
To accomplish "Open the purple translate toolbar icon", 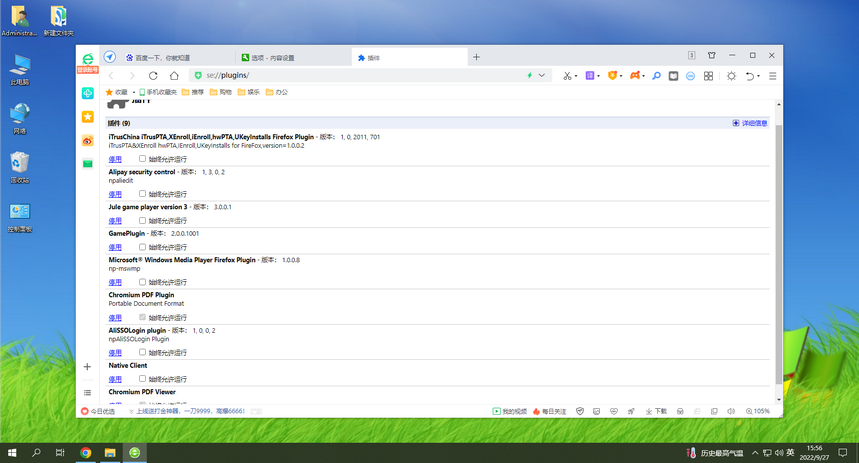I will tap(590, 76).
